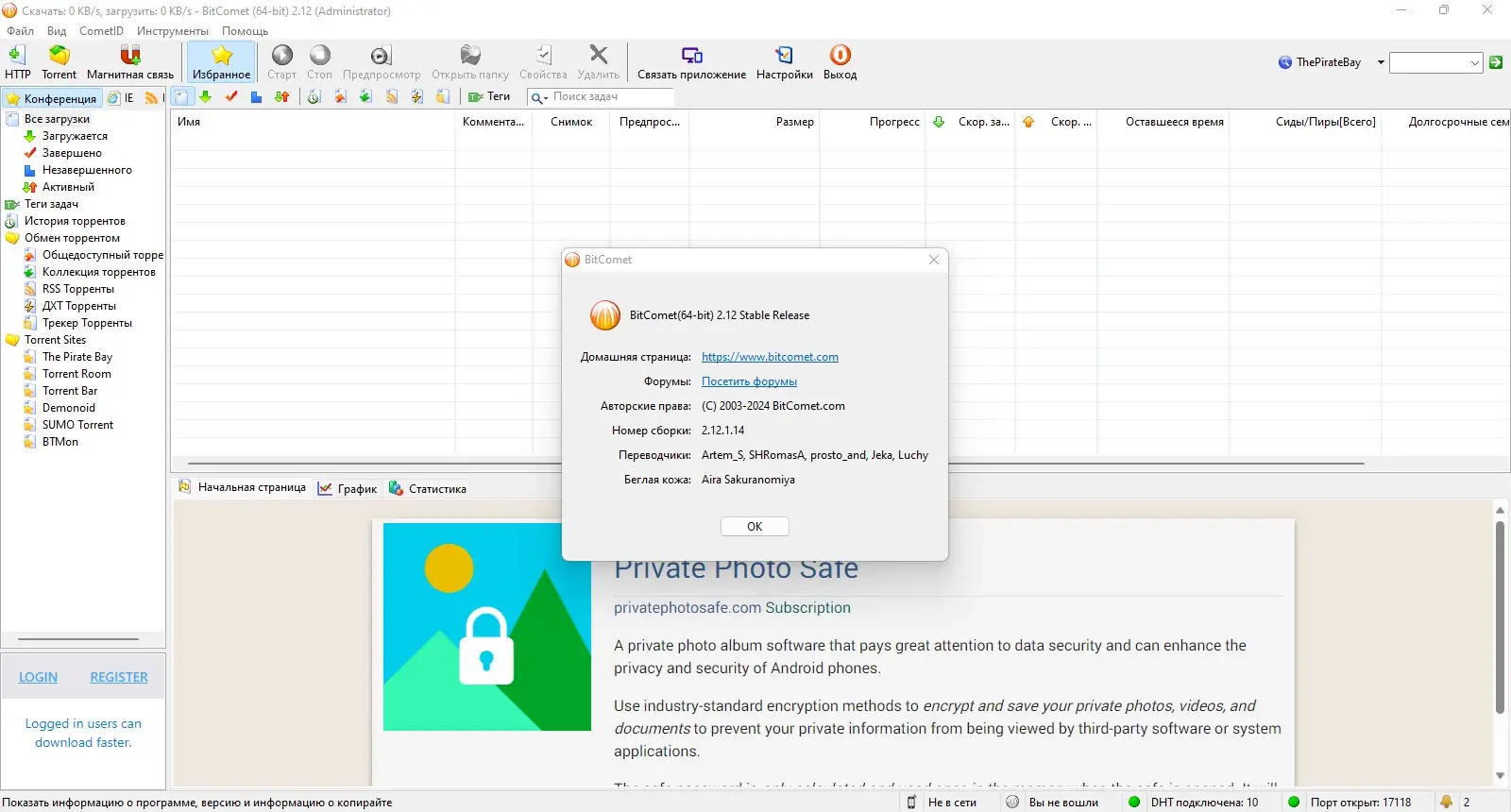
Task: Click OK in the BitComet about dialog
Action: tap(755, 527)
